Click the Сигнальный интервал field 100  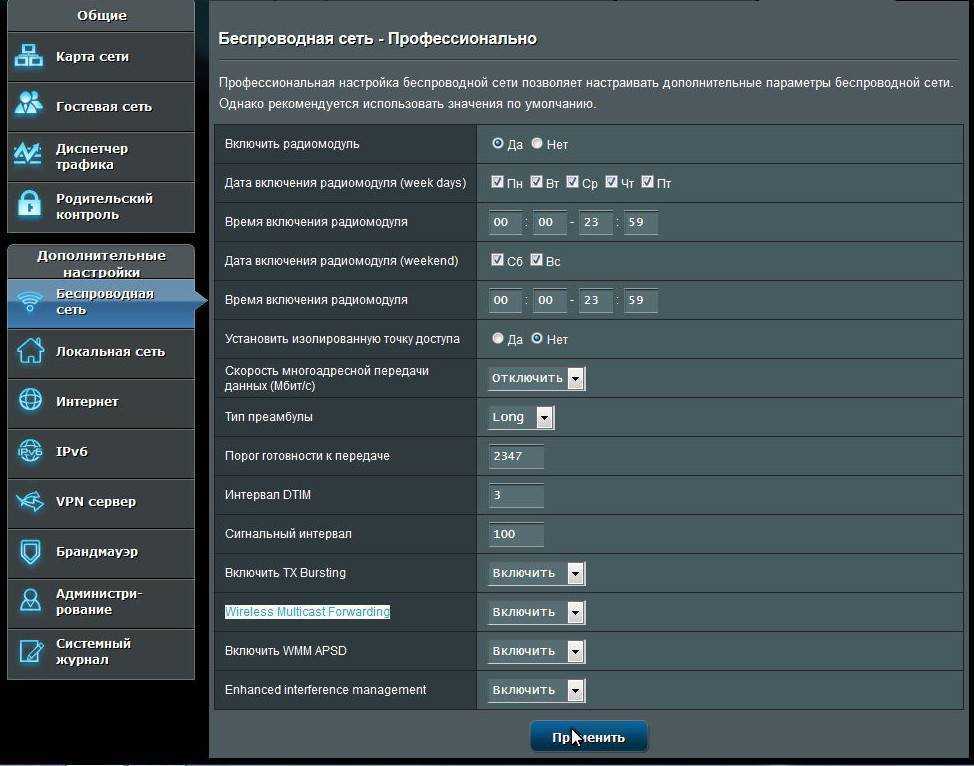(516, 534)
